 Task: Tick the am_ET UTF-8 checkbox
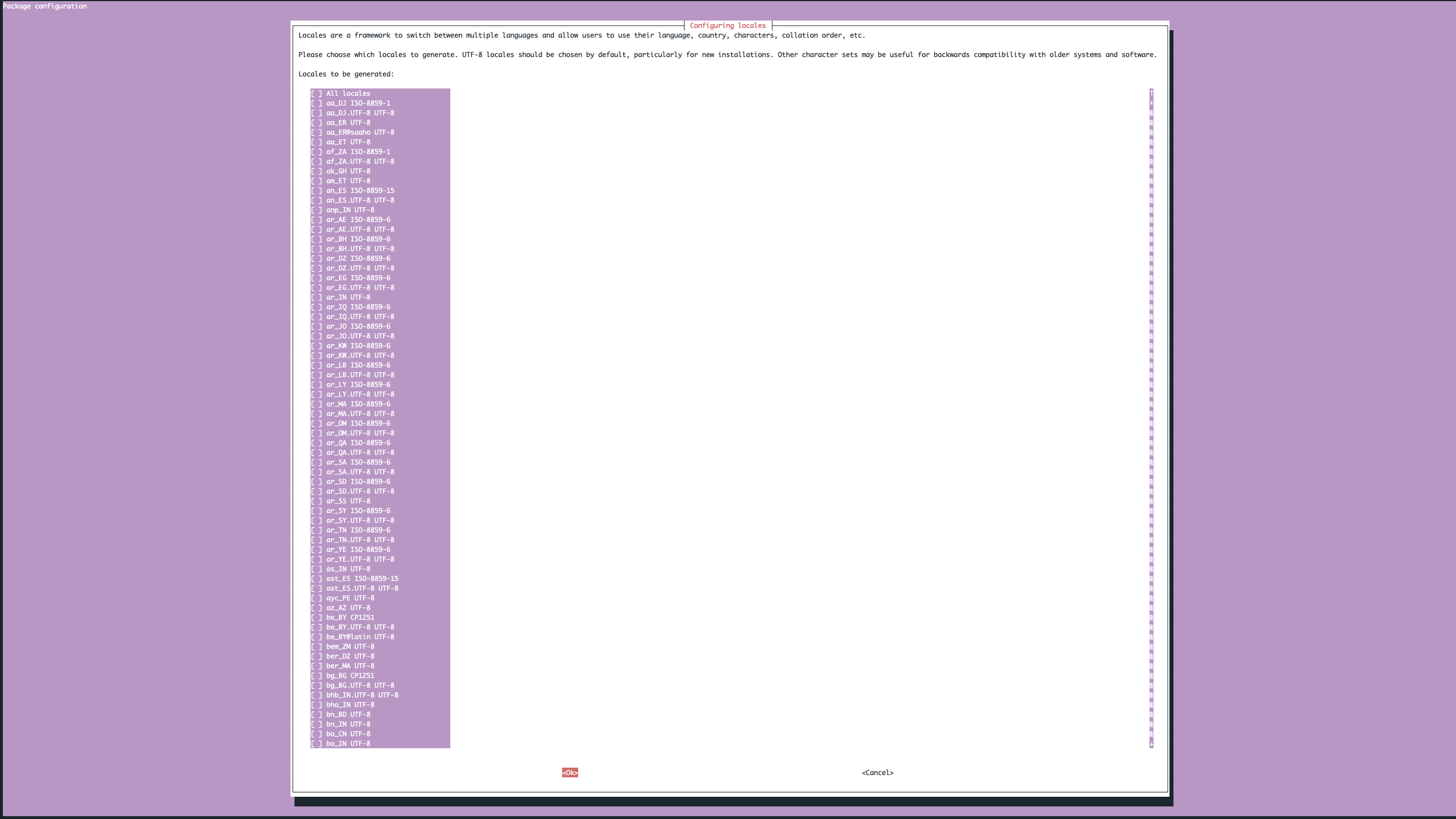click(317, 181)
